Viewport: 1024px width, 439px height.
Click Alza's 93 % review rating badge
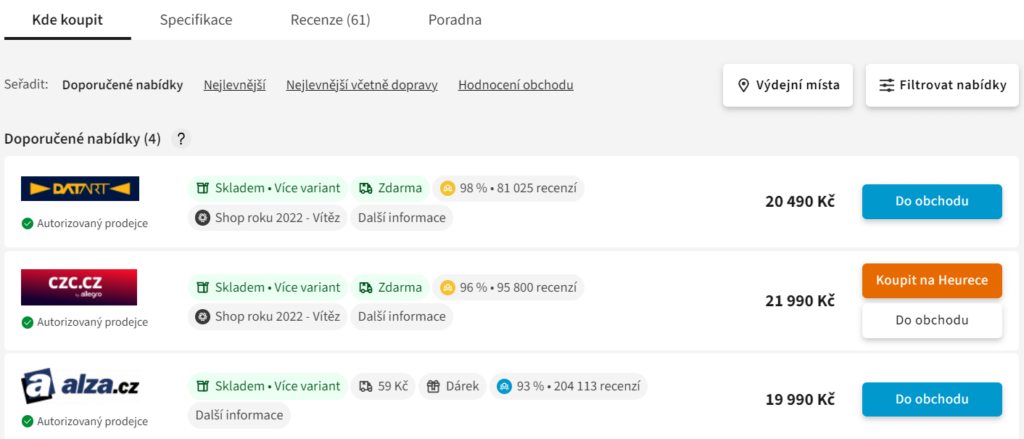point(568,386)
